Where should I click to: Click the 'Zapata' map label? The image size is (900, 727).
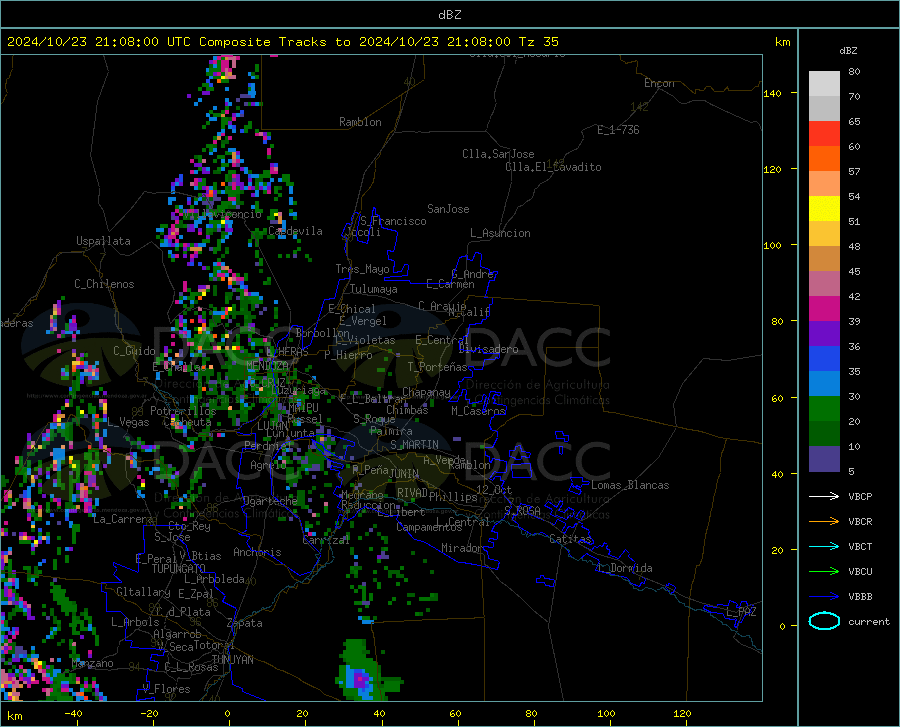[x=245, y=623]
